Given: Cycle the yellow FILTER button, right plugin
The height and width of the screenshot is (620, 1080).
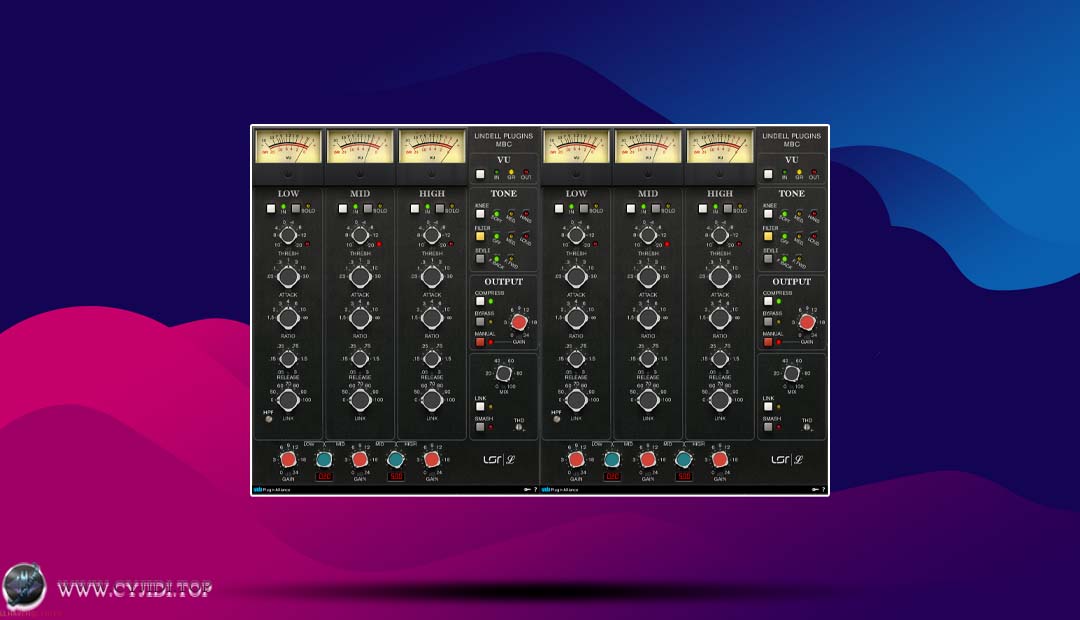Looking at the screenshot, I should [768, 236].
